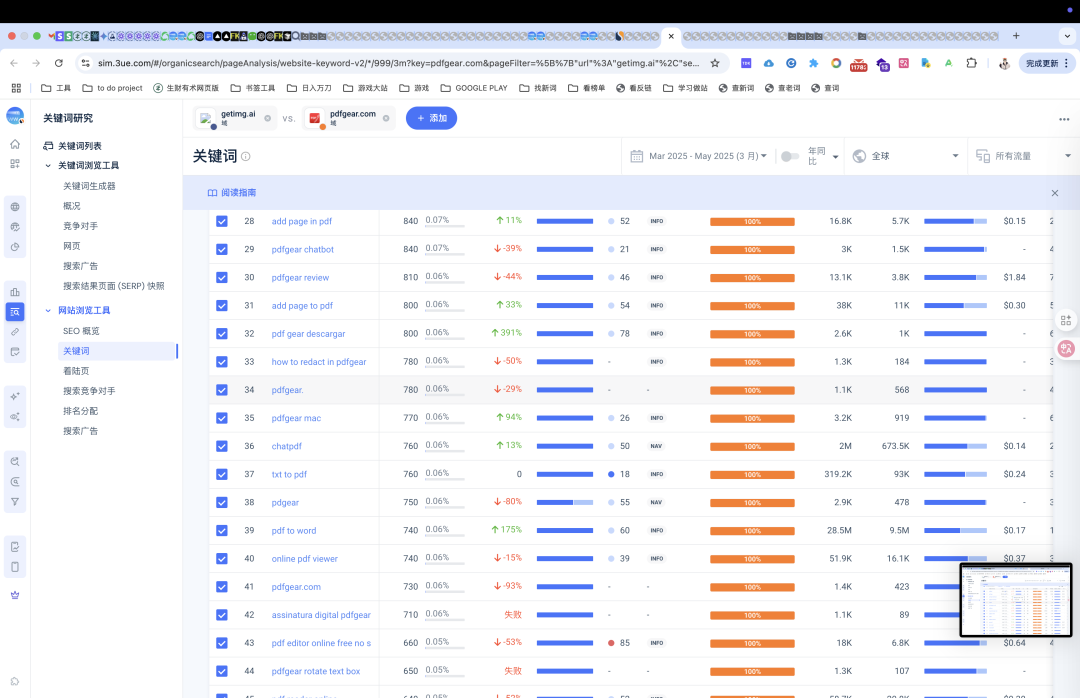The image size is (1080, 698).
Task: Click the orange 100% bar for 'chatpdf'
Action: (752, 446)
